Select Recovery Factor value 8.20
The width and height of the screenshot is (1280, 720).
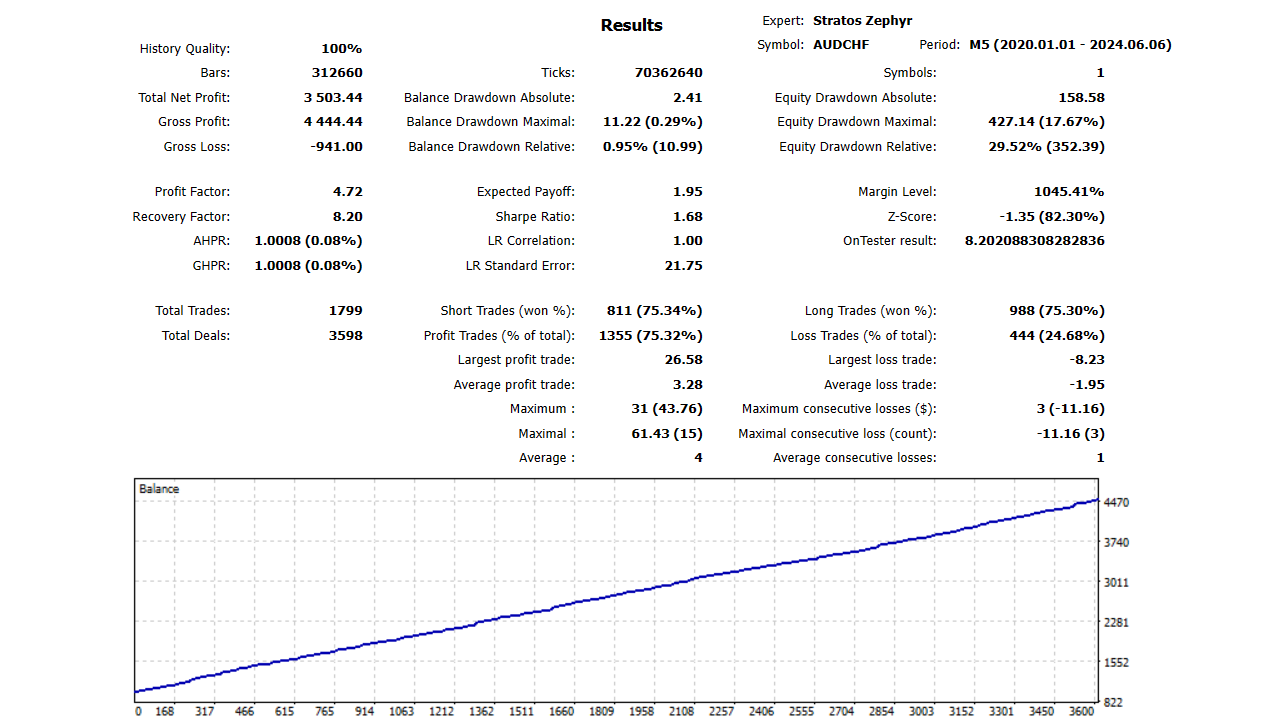(347, 217)
